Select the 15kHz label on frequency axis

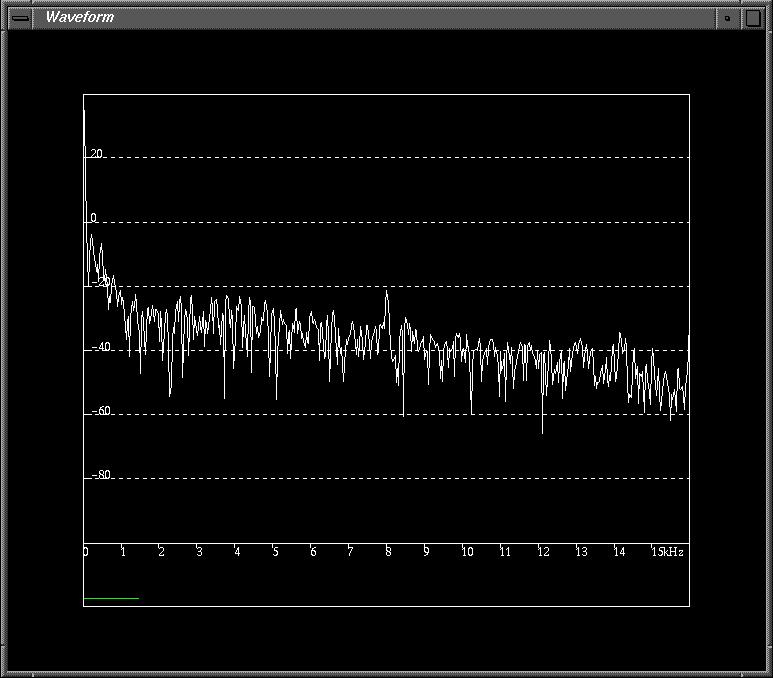pyautogui.click(x=667, y=552)
